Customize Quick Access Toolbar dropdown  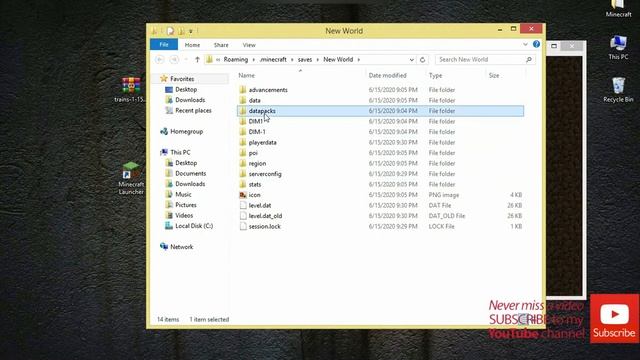[x=191, y=31]
